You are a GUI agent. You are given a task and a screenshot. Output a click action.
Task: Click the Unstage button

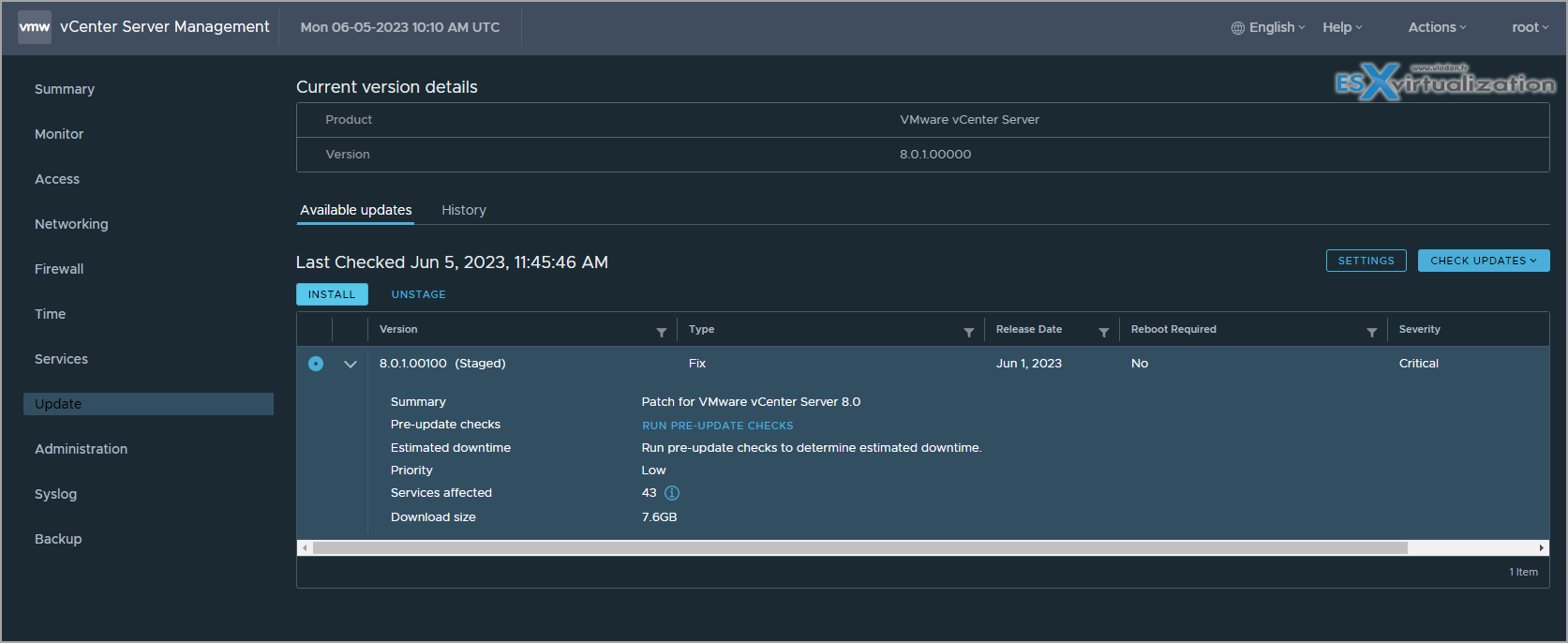[419, 294]
